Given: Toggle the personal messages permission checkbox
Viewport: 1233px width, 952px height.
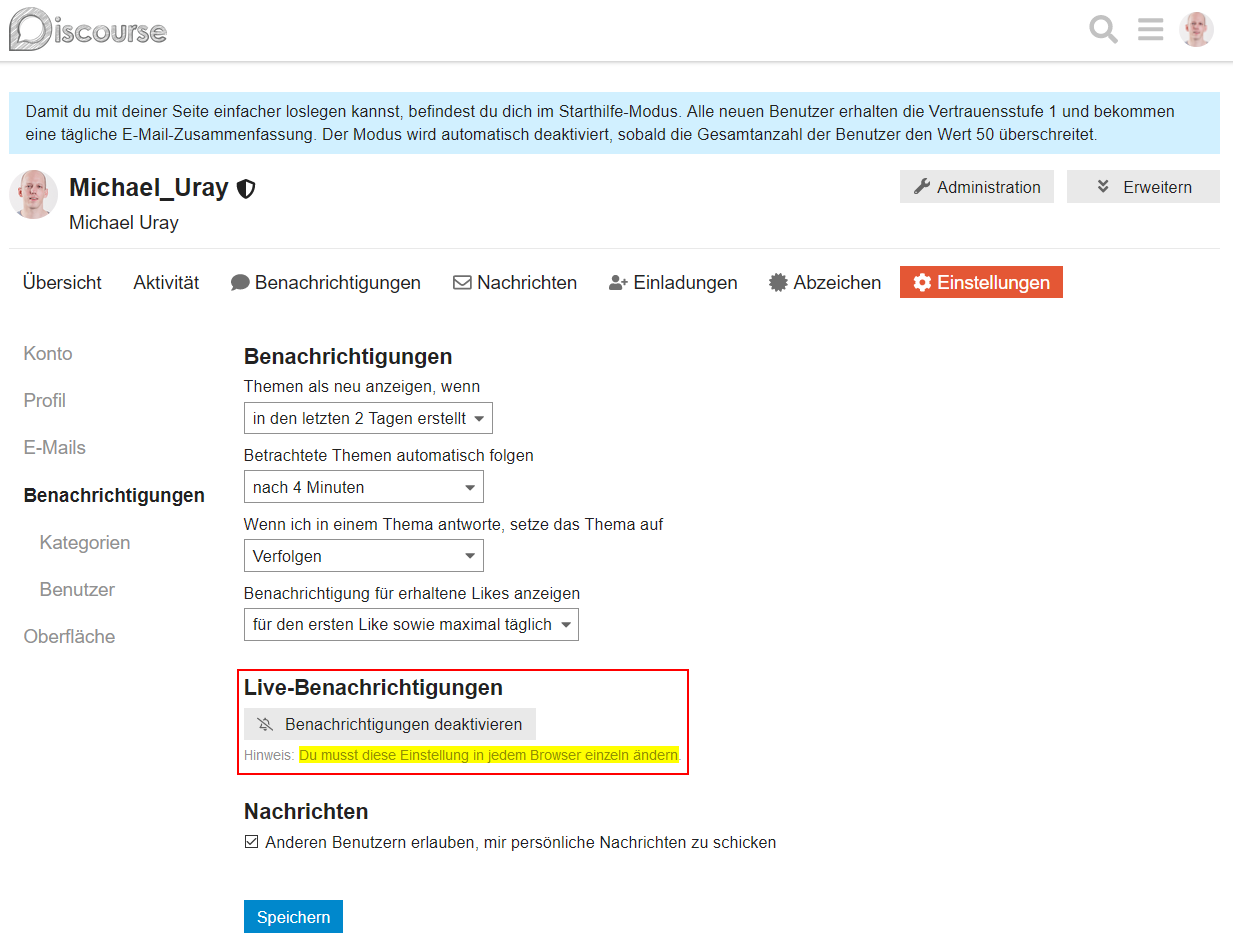Looking at the screenshot, I should point(252,842).
